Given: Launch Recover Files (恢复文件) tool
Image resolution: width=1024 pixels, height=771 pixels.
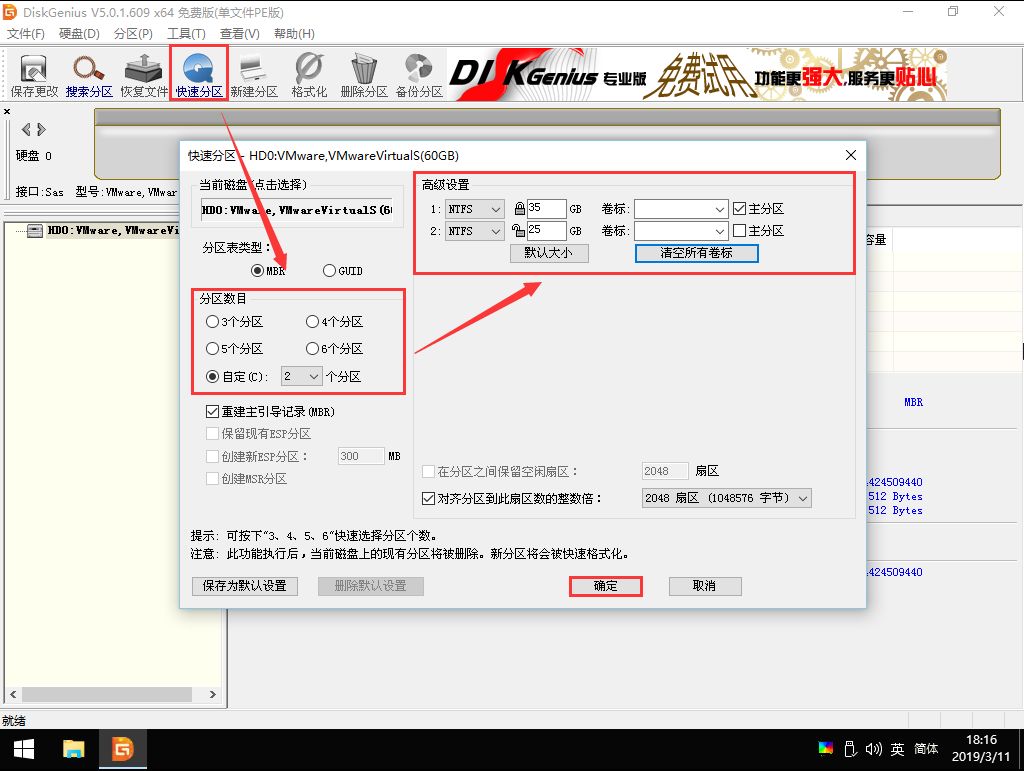Looking at the screenshot, I should pyautogui.click(x=144, y=76).
